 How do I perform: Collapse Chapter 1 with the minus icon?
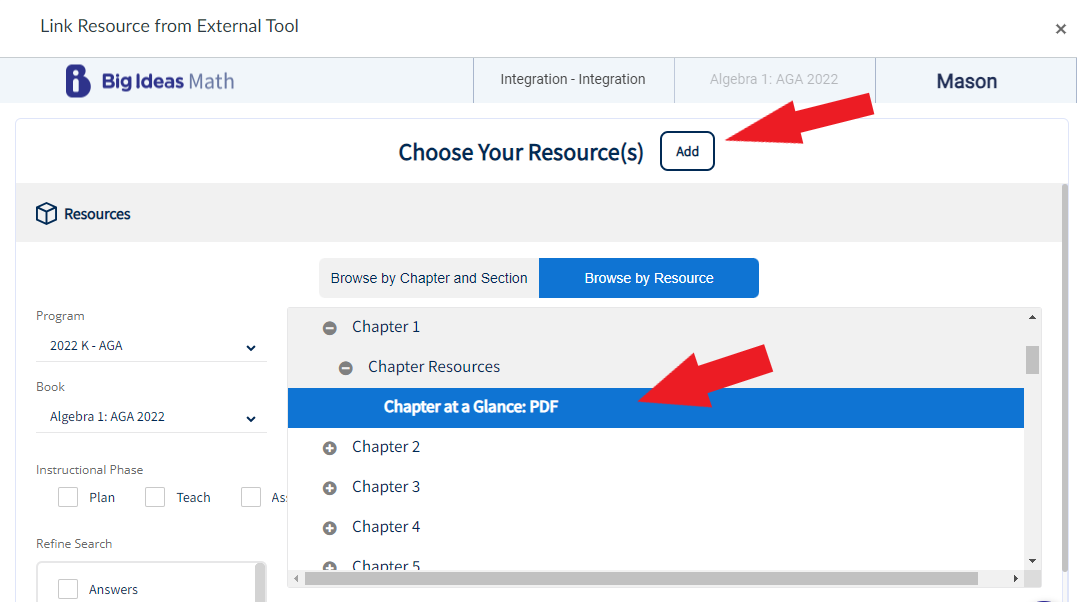(x=329, y=328)
